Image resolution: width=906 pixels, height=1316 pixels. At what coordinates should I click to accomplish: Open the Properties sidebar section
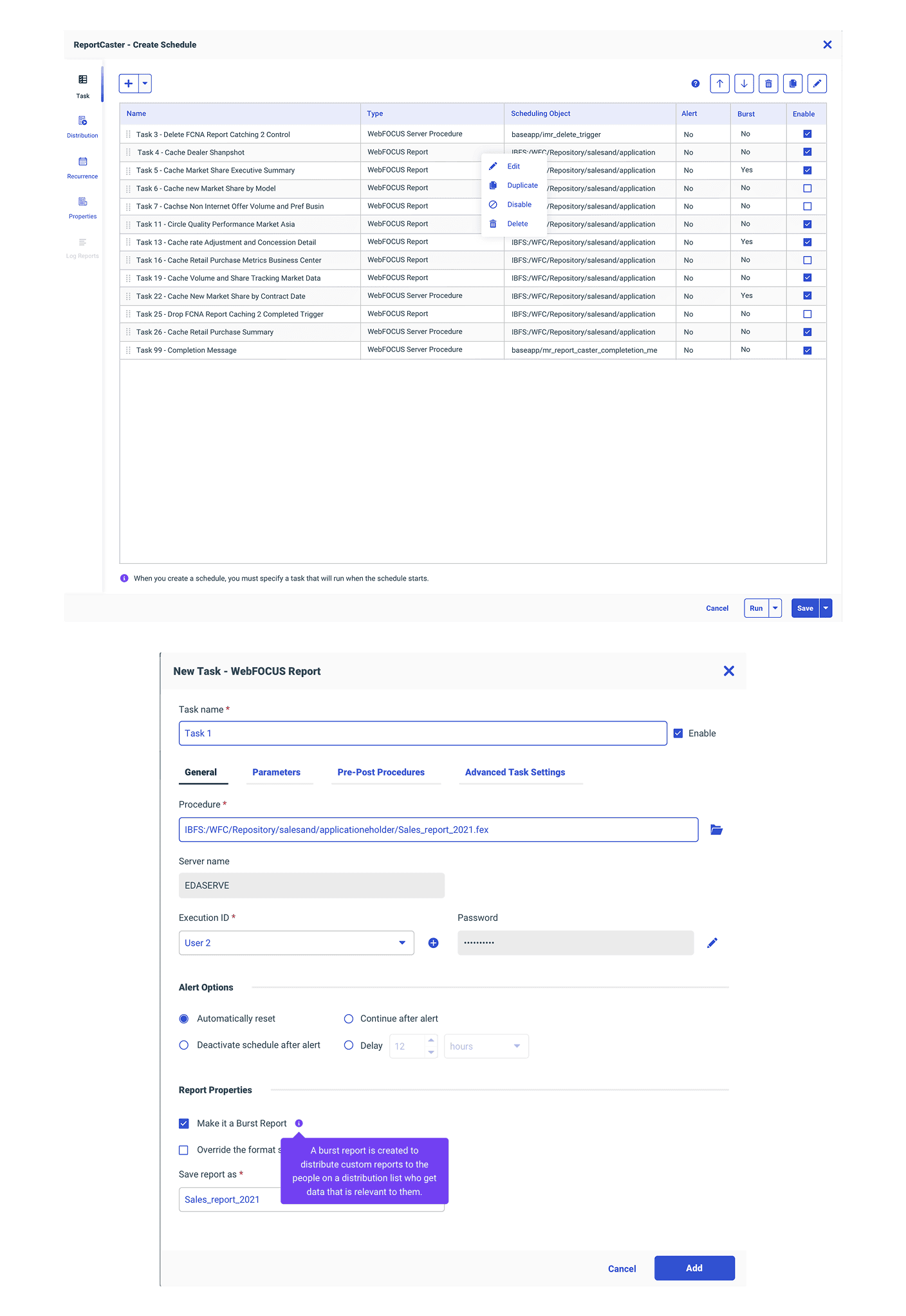(82, 207)
